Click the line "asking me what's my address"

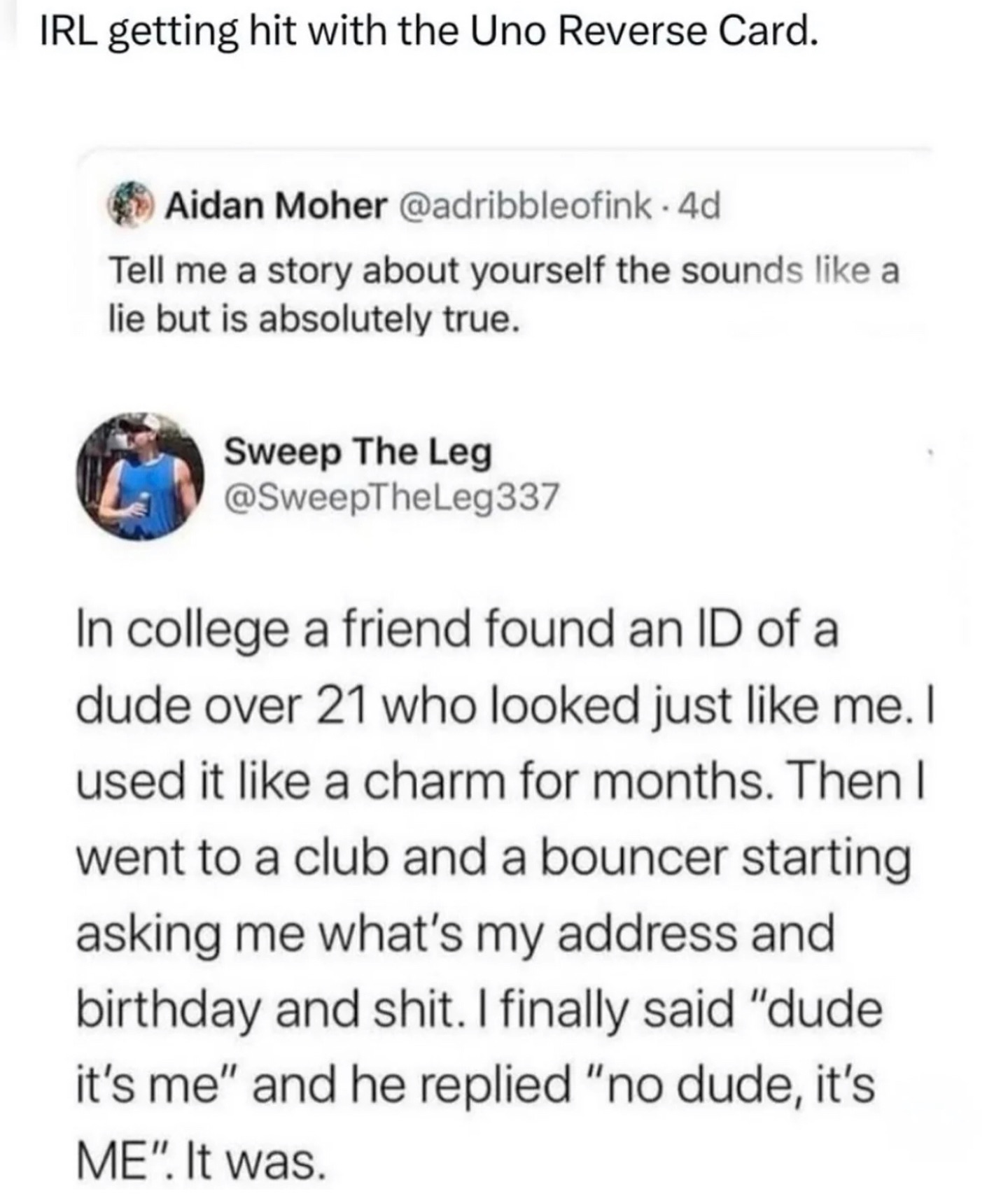tap(455, 934)
